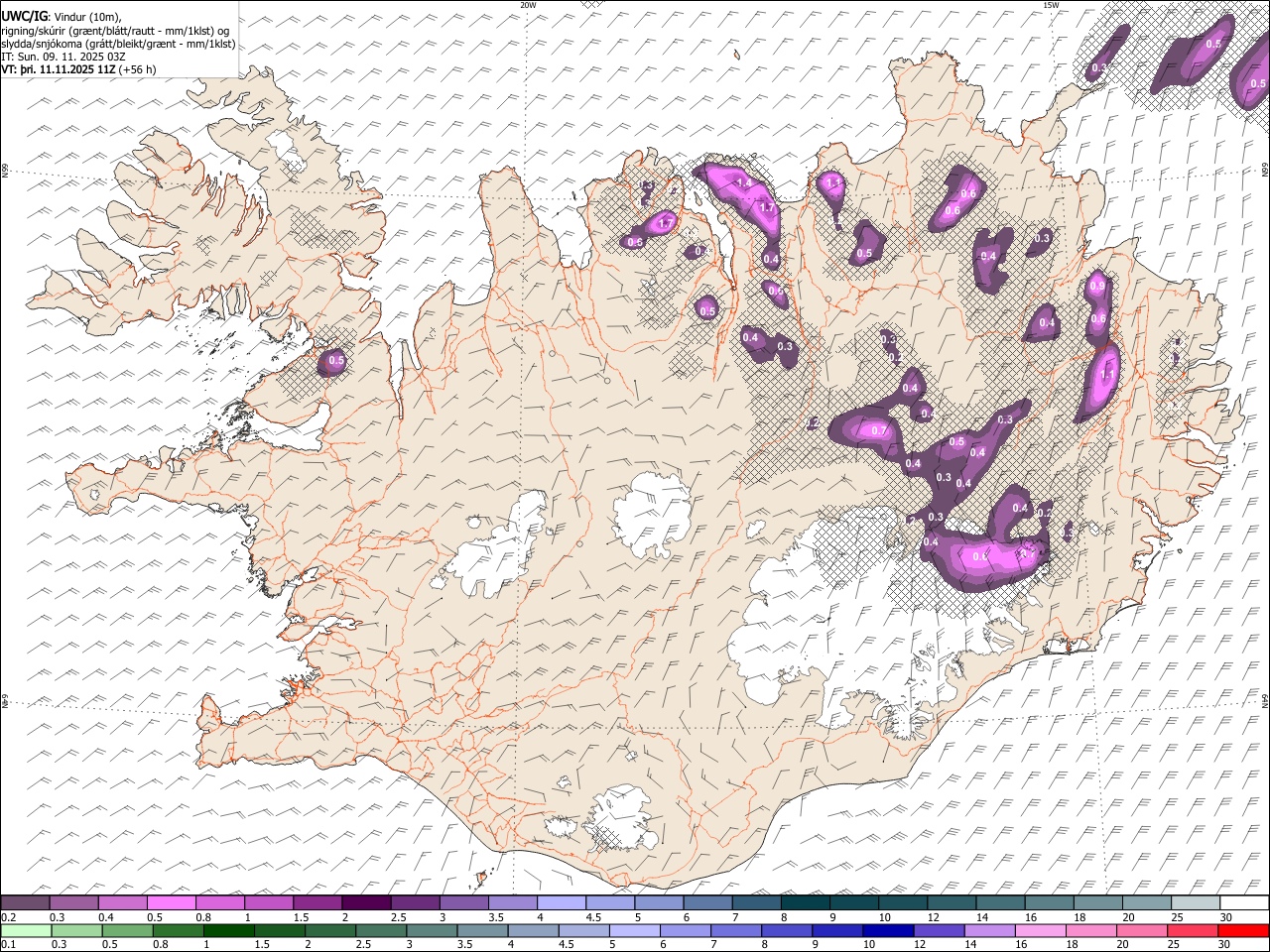Pick bright pink 0.5 swatch in snow scale

(x=171, y=903)
